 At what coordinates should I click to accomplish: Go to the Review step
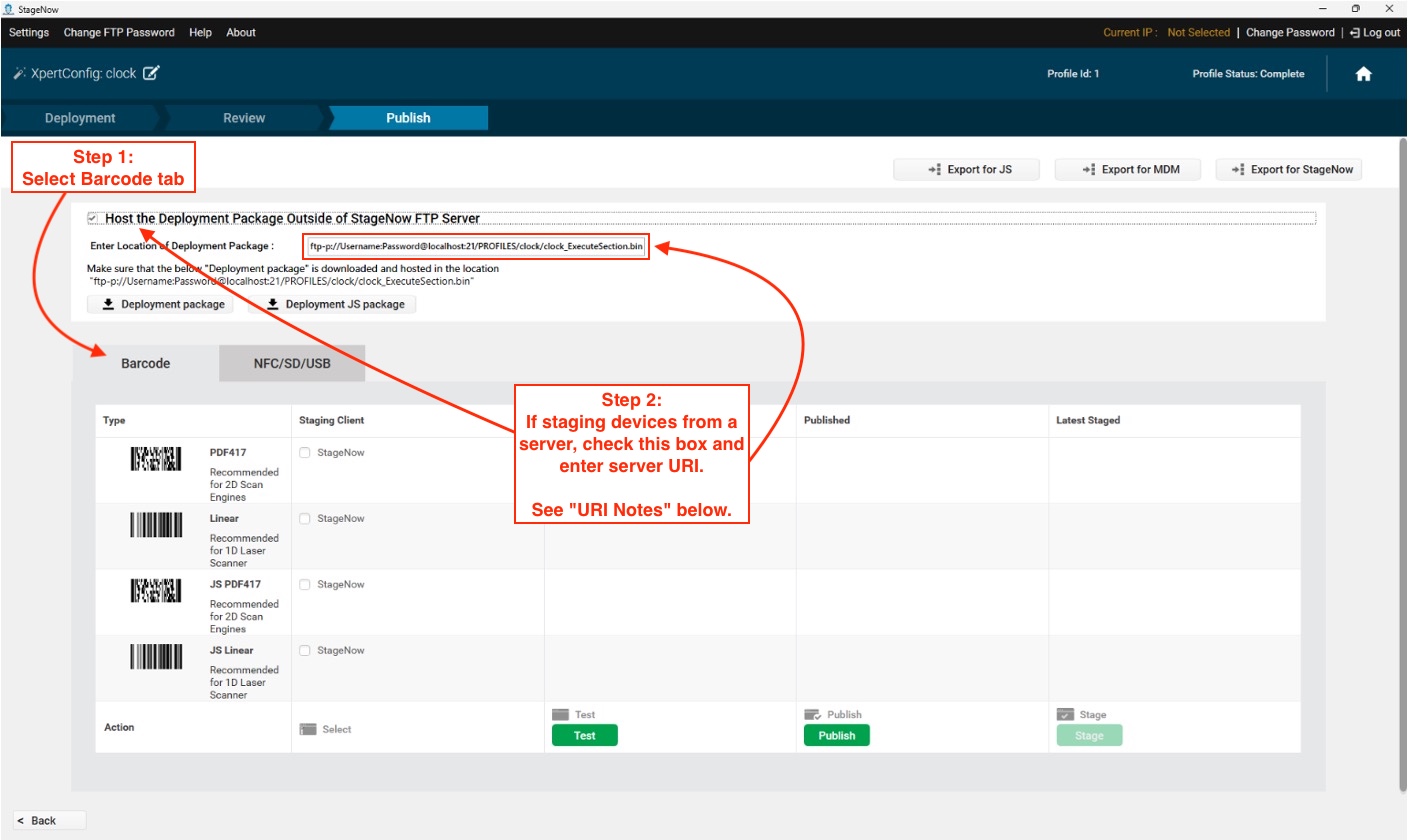coord(244,118)
